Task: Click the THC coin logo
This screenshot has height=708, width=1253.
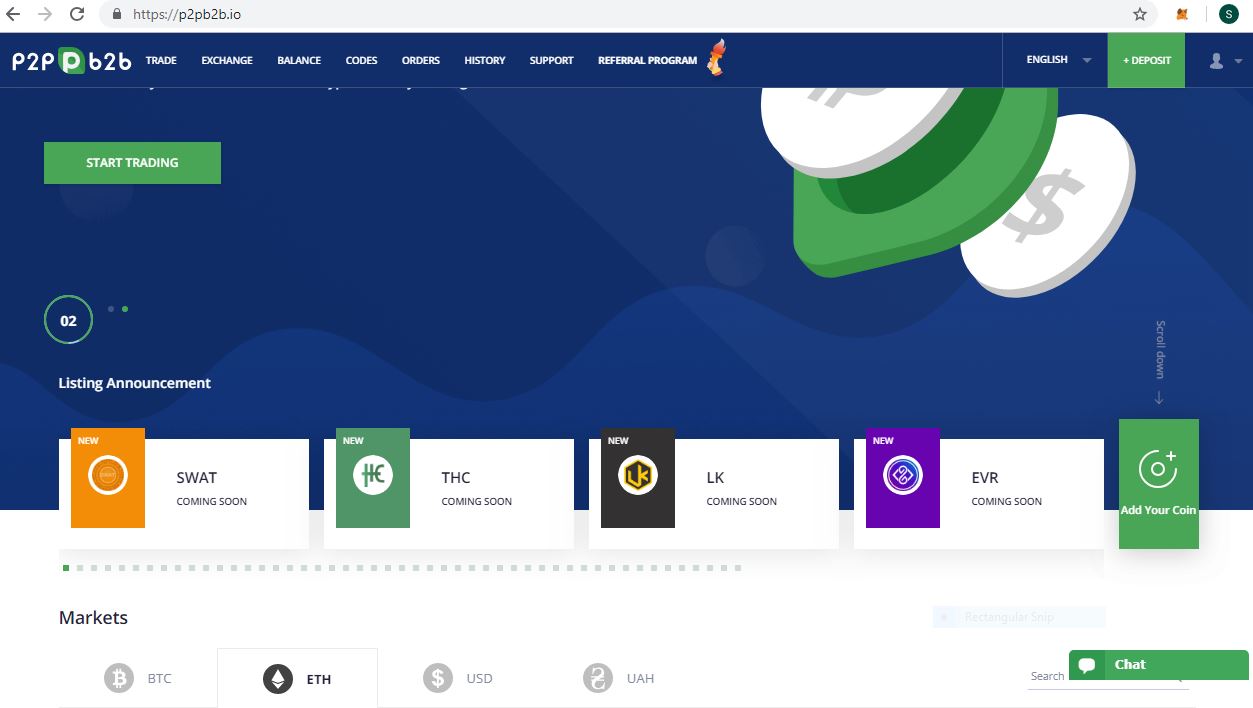Action: point(373,476)
